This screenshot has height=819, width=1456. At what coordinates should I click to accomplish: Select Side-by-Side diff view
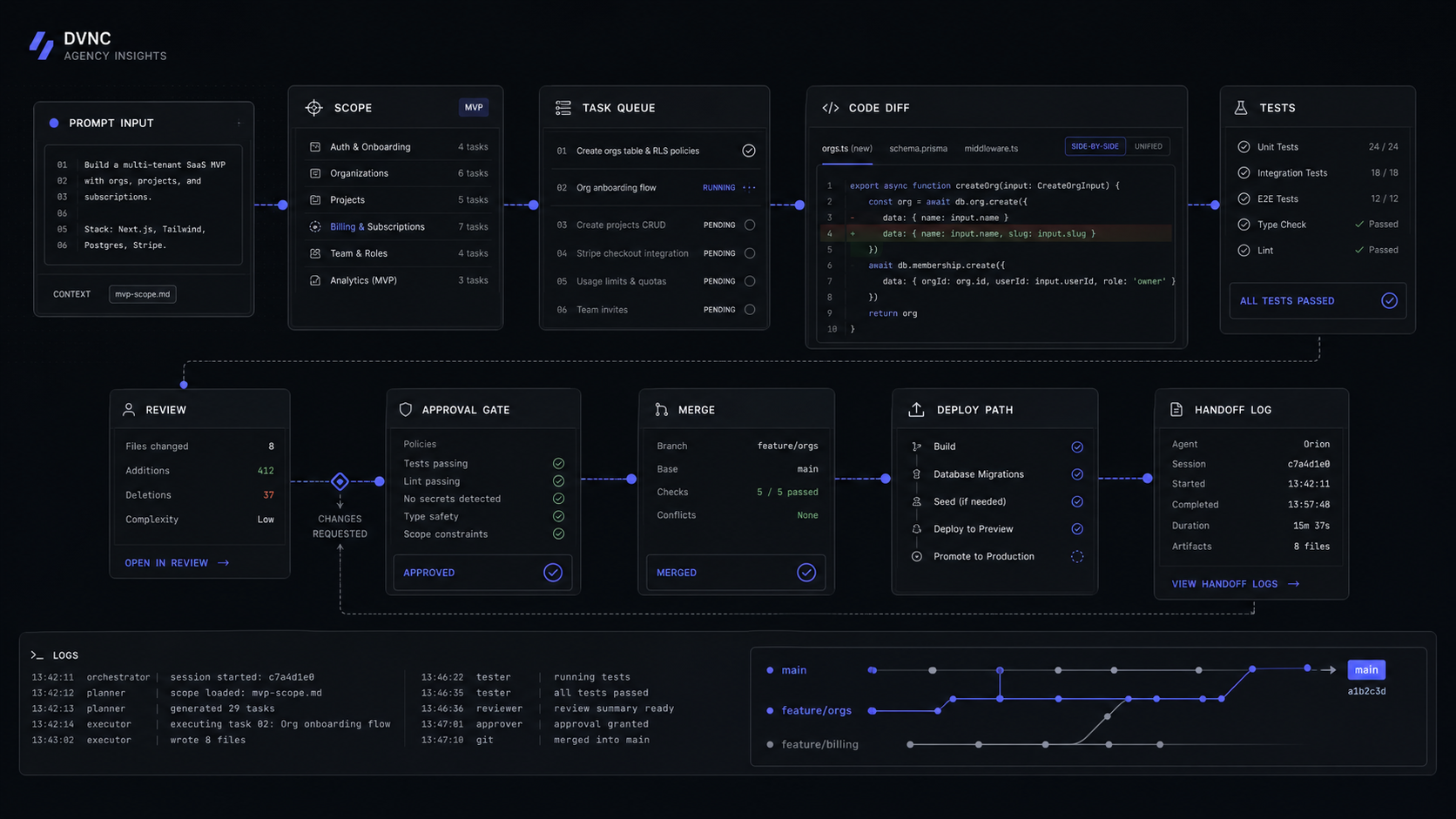[x=1095, y=146]
